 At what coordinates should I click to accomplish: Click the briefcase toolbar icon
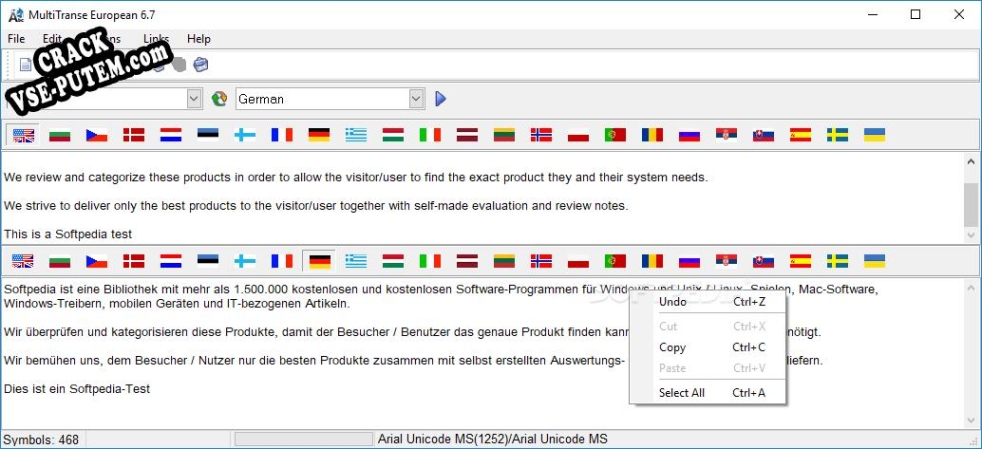point(200,65)
